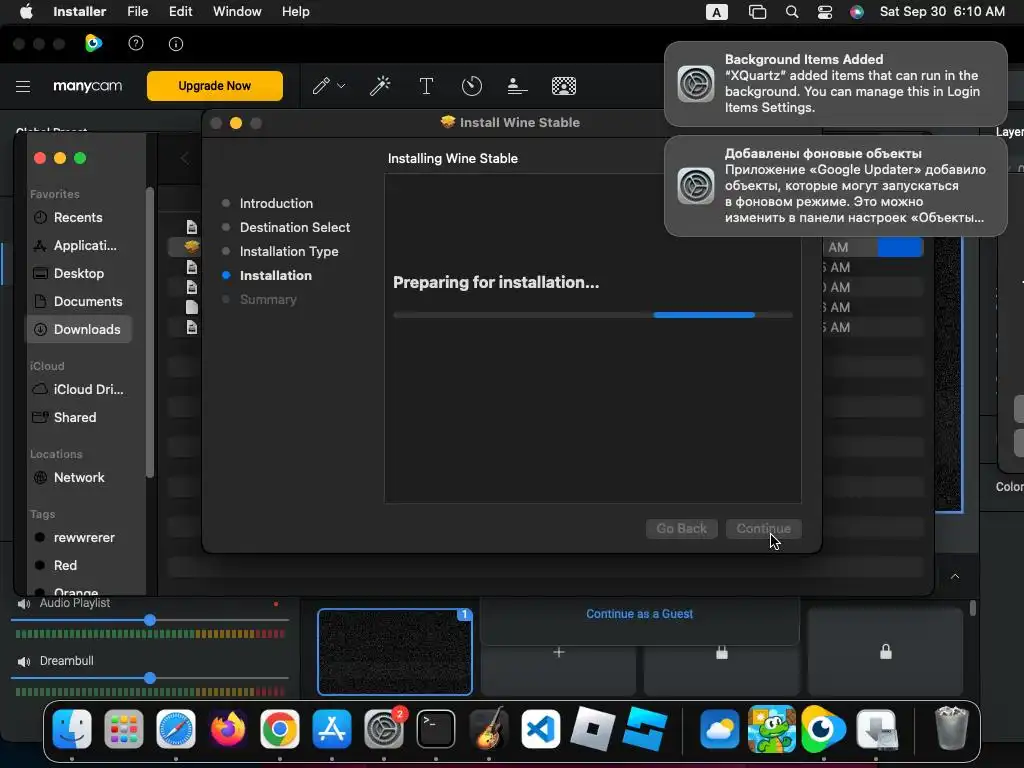1024x768 pixels.
Task: Open ManyCam chroma key checkerboard tool
Action: tap(564, 86)
